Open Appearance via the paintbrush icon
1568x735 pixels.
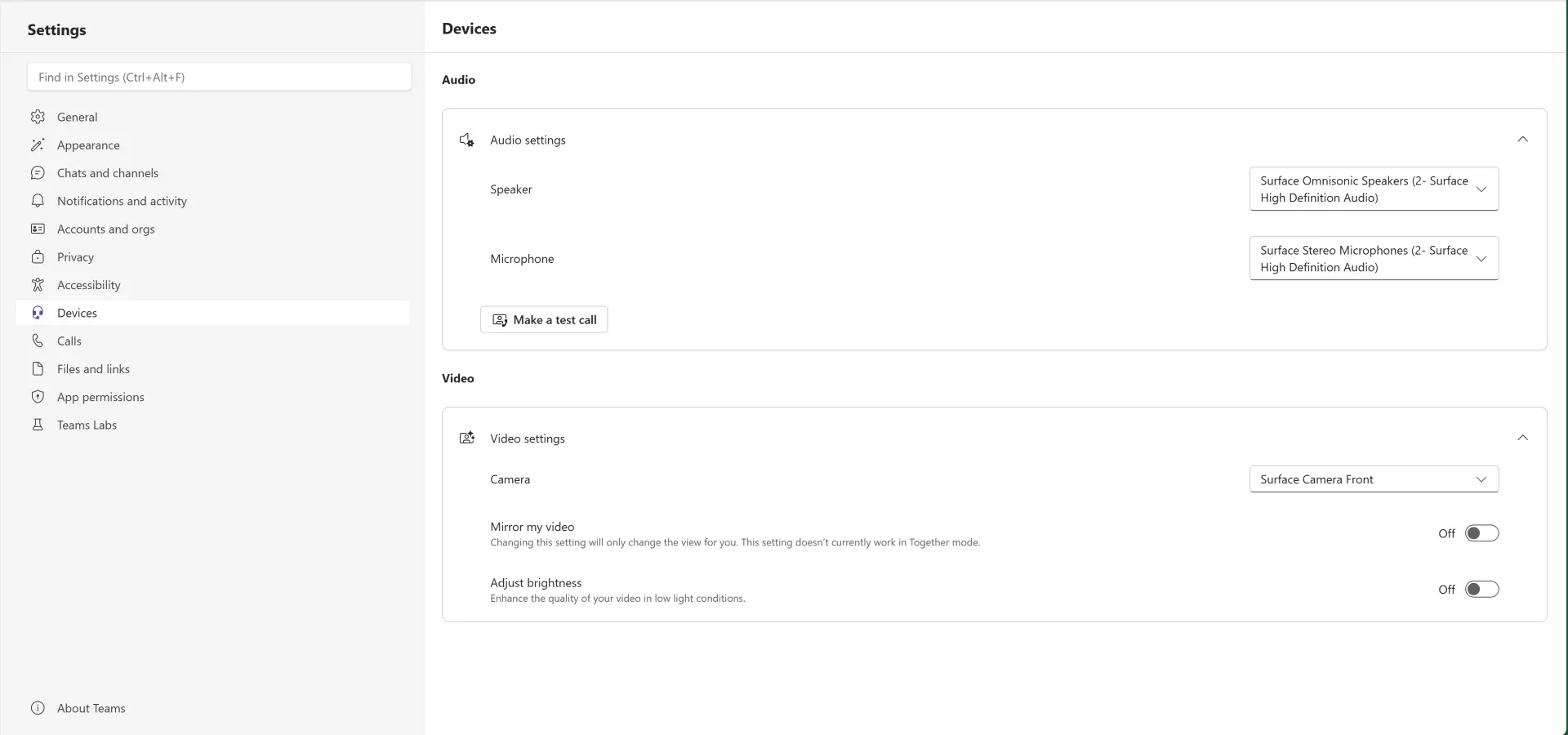(38, 145)
